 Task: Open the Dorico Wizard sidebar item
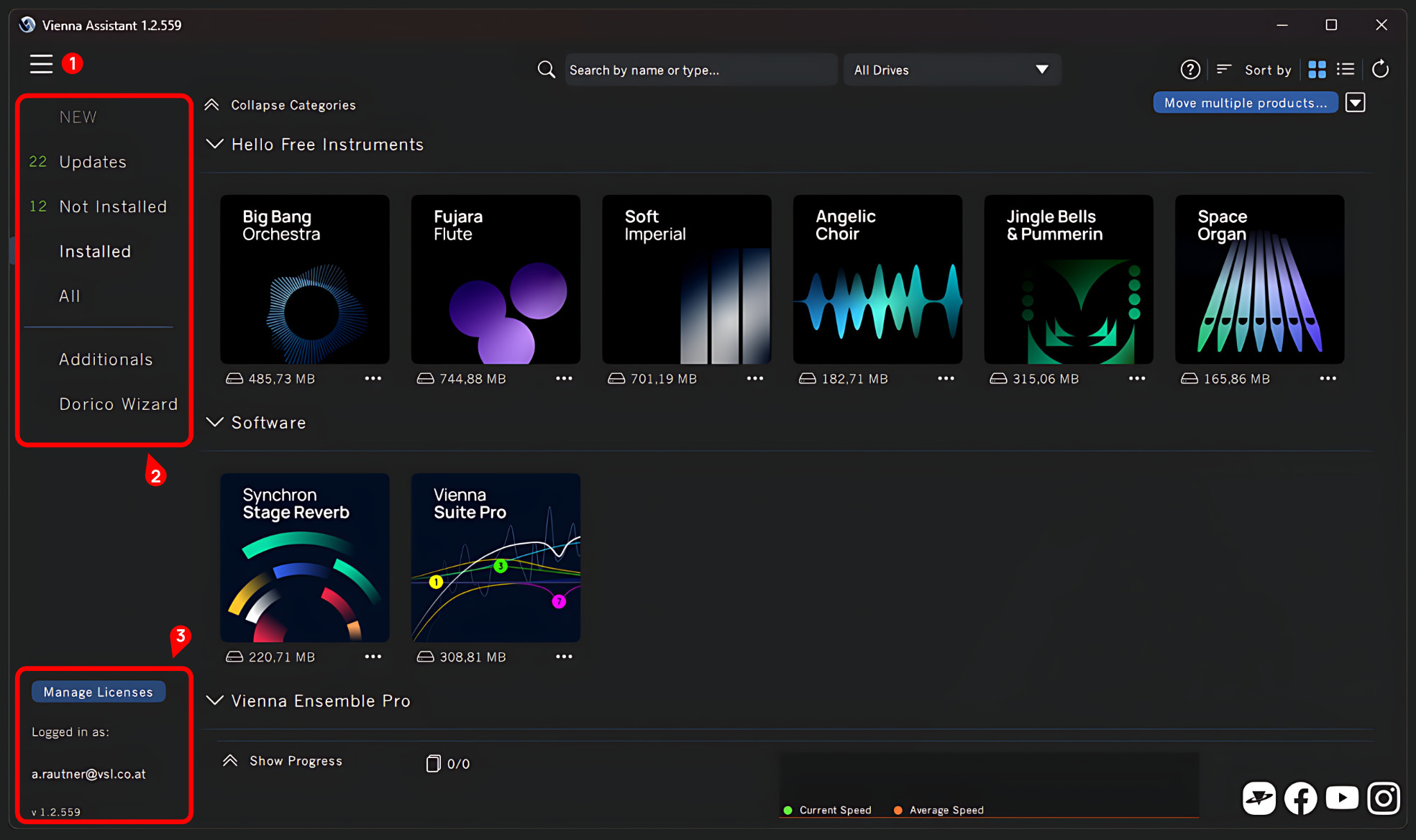(118, 404)
